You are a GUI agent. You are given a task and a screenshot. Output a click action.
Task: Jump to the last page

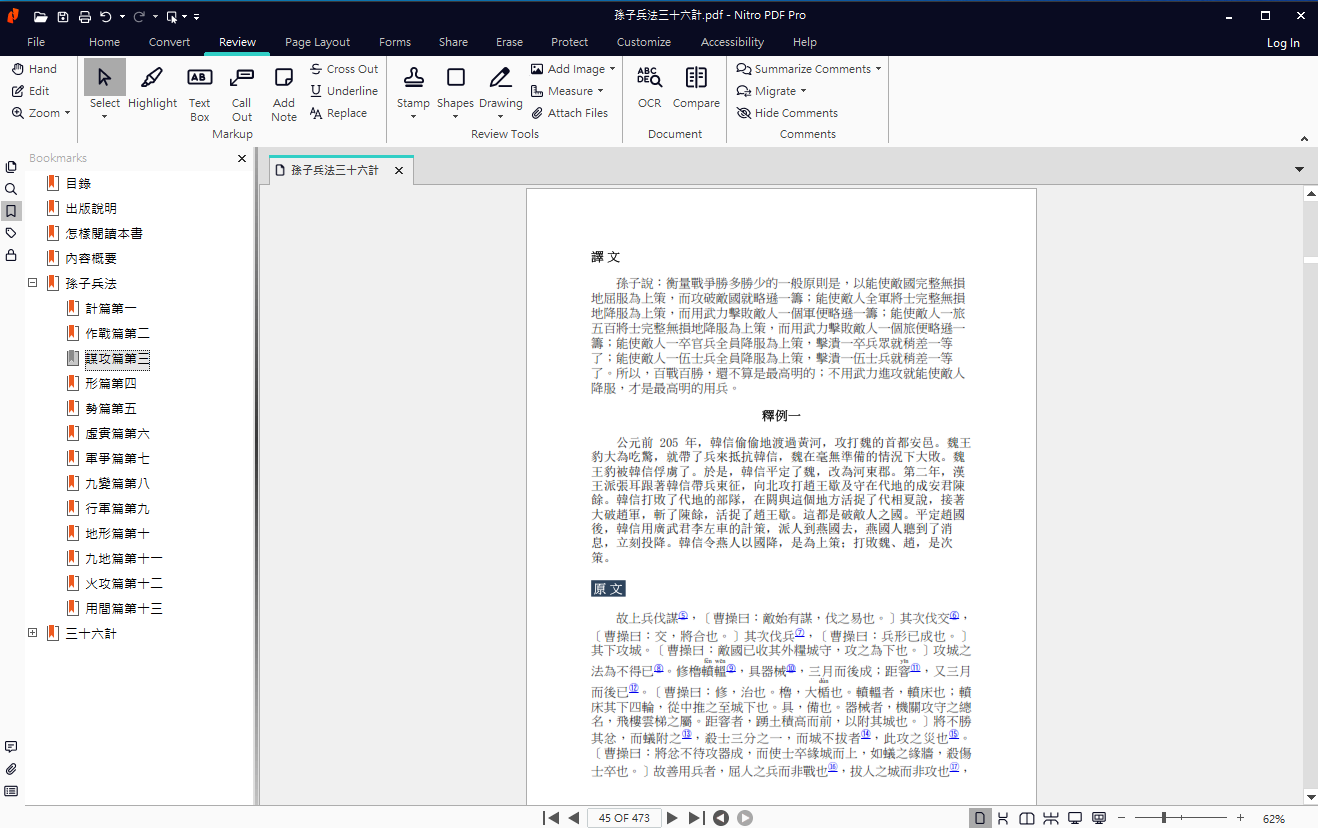coord(696,818)
